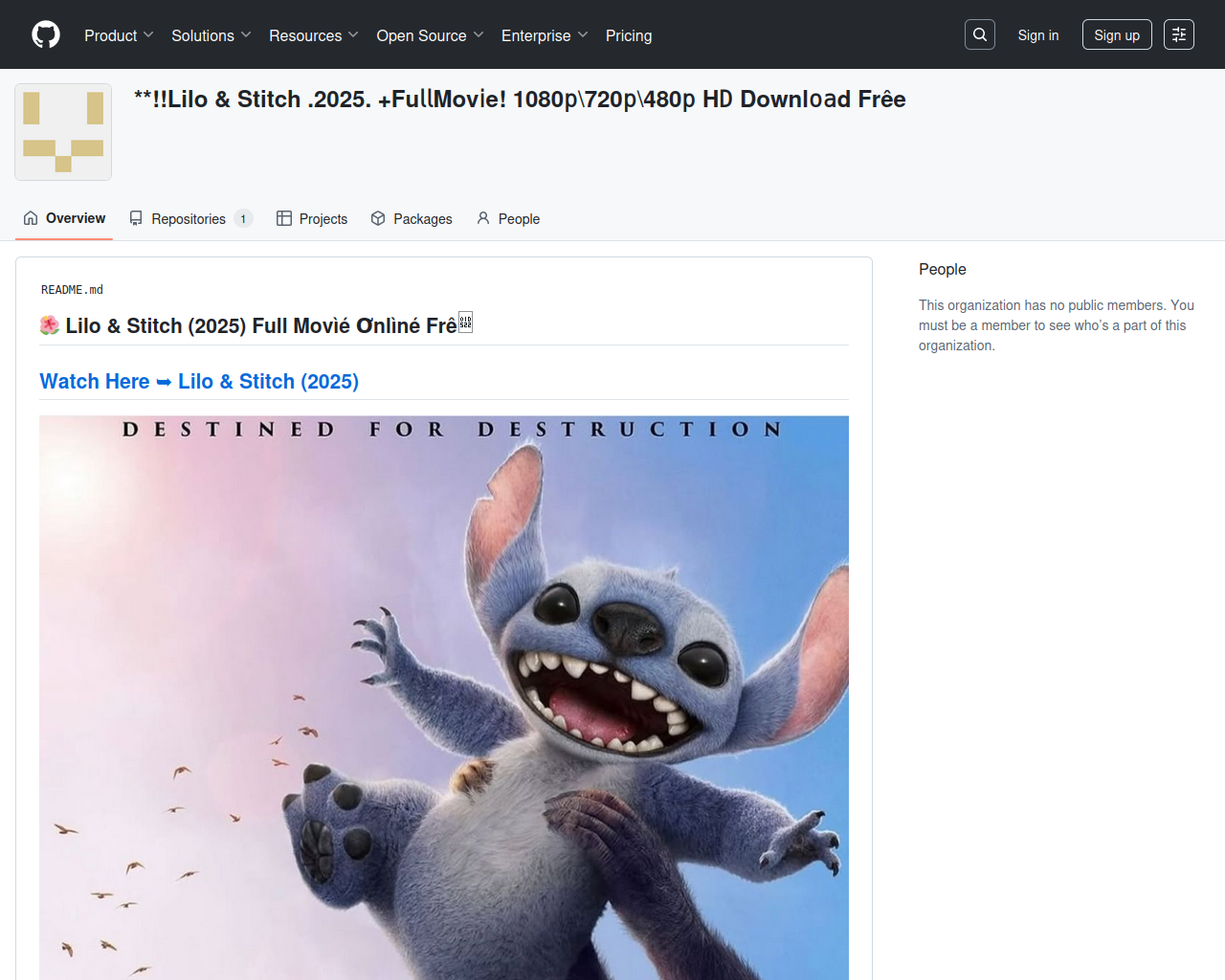Click the Projects table icon
Viewport: 1225px width, 980px height.
click(x=284, y=218)
